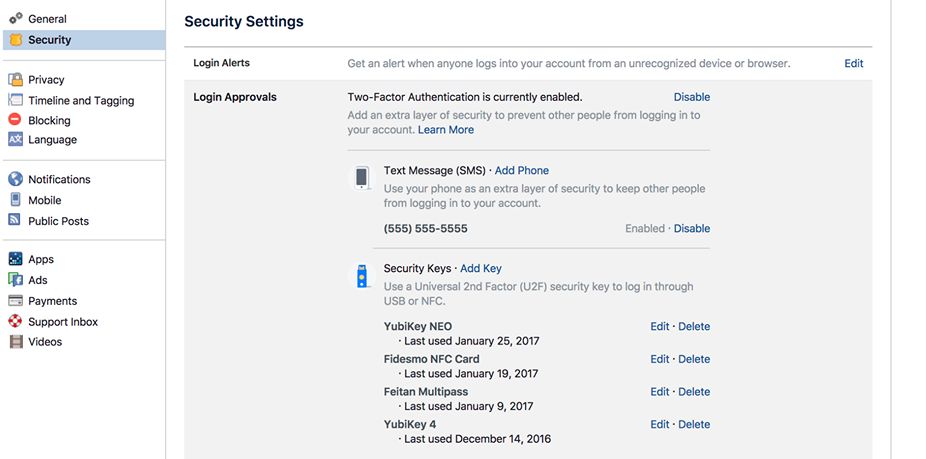Disable Two-Factor Authentication
The height and width of the screenshot is (459, 926).
[x=691, y=97]
